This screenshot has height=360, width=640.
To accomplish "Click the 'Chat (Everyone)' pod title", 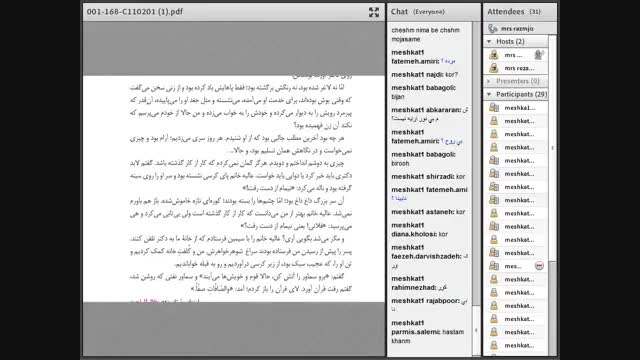I will [418, 12].
